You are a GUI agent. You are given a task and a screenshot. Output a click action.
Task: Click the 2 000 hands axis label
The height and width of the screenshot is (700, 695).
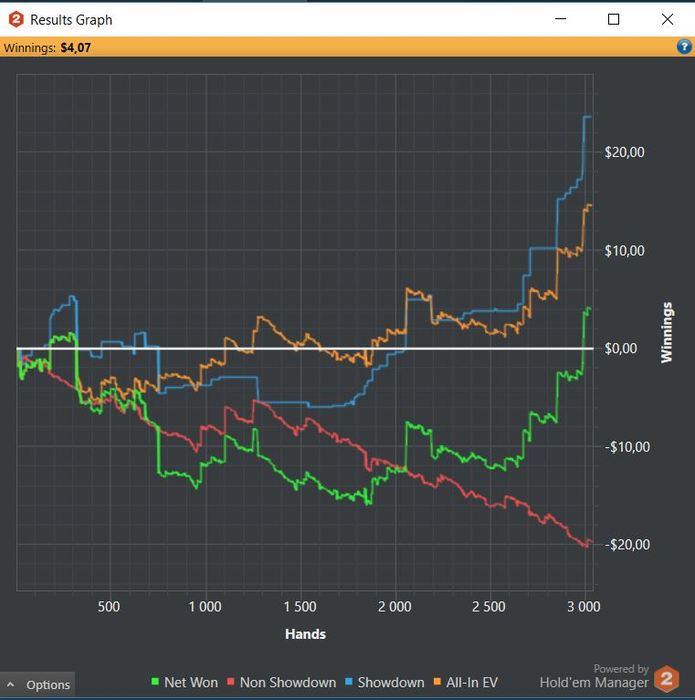(395, 606)
